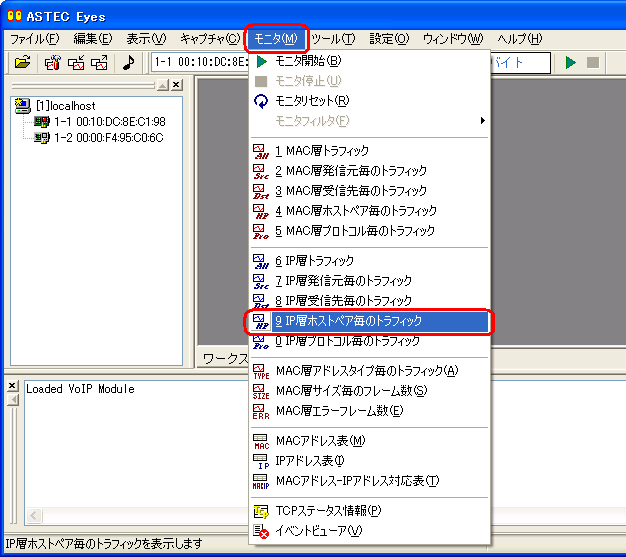Click the MAC層アドレスタイプ毎のトラフィック TYPE icon
The width and height of the screenshot is (626, 557).
pos(261,371)
